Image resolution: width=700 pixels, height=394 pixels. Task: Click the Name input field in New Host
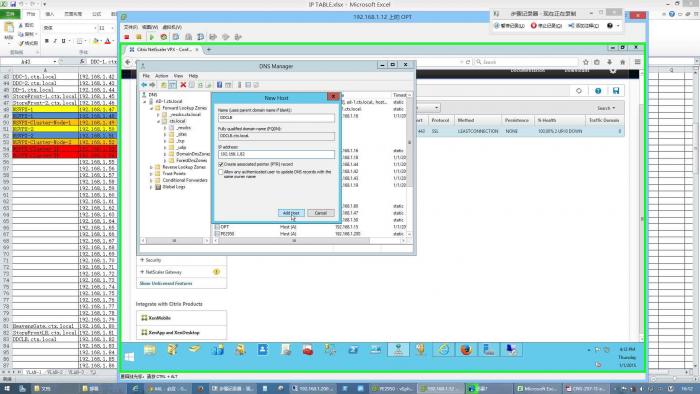click(276, 117)
